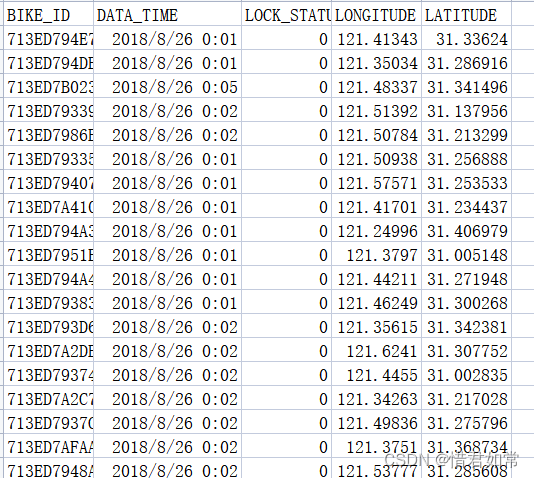This screenshot has width=534, height=478.
Task: Click latitude cell 31.217028
Action: coord(467,398)
